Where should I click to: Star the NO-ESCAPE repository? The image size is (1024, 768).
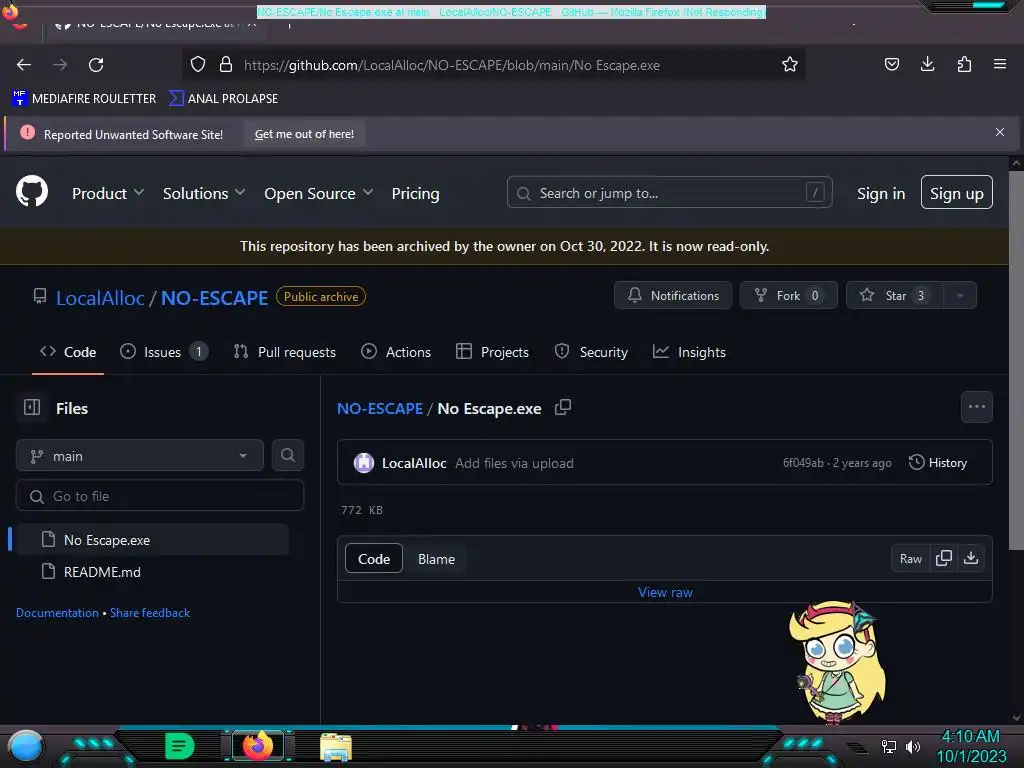coord(895,296)
